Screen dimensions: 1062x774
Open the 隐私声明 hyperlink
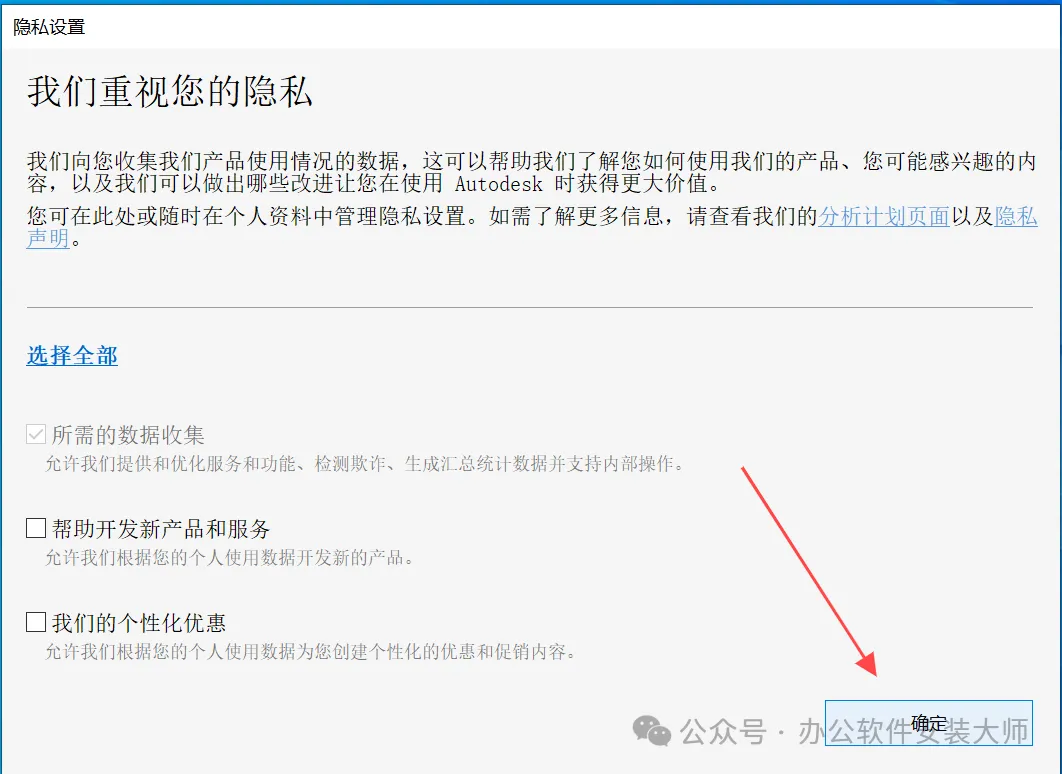1016,217
